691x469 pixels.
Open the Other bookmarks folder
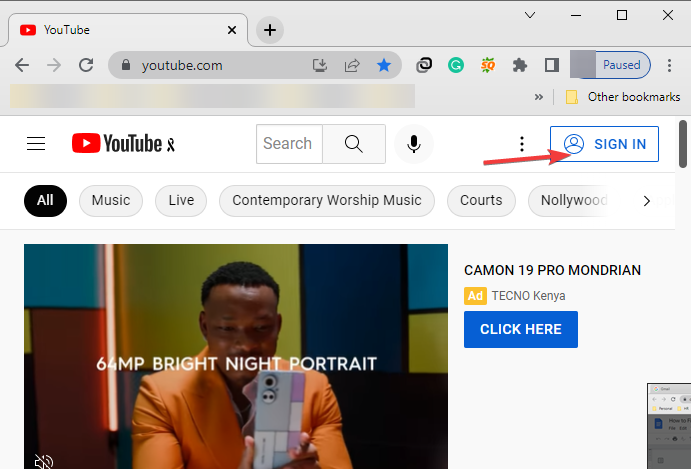[623, 97]
